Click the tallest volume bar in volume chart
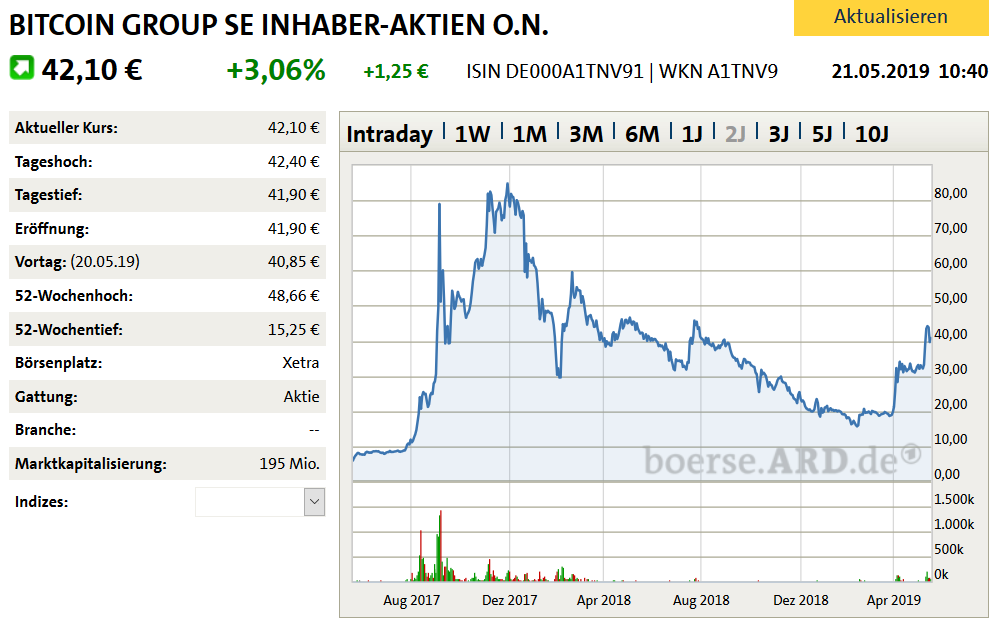 tap(441, 545)
